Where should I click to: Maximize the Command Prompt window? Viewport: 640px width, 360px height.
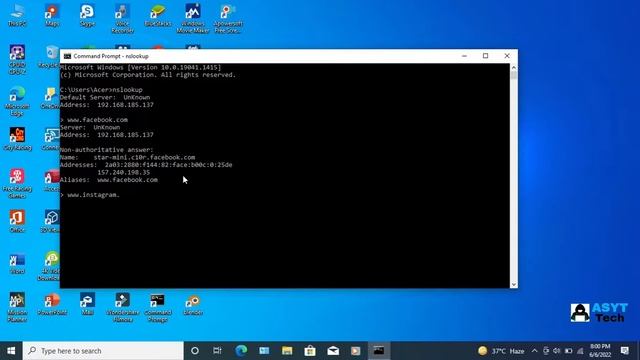click(x=485, y=56)
